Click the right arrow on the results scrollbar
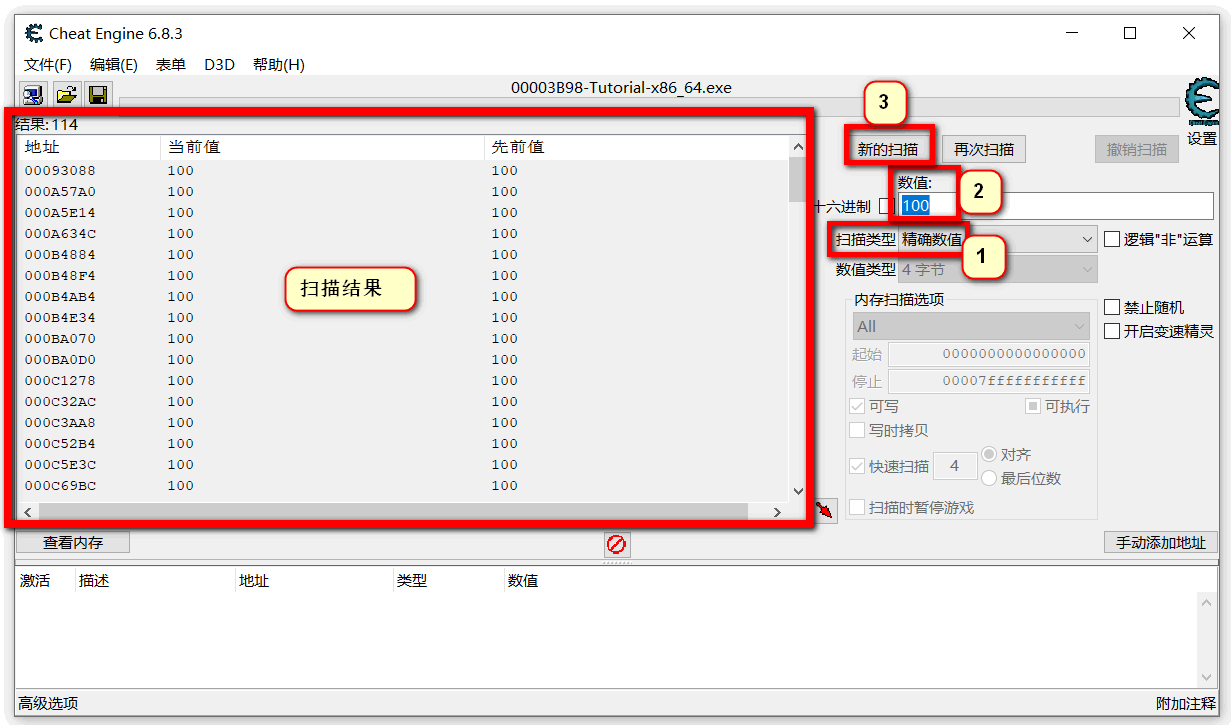1231x725 pixels. coord(777,511)
